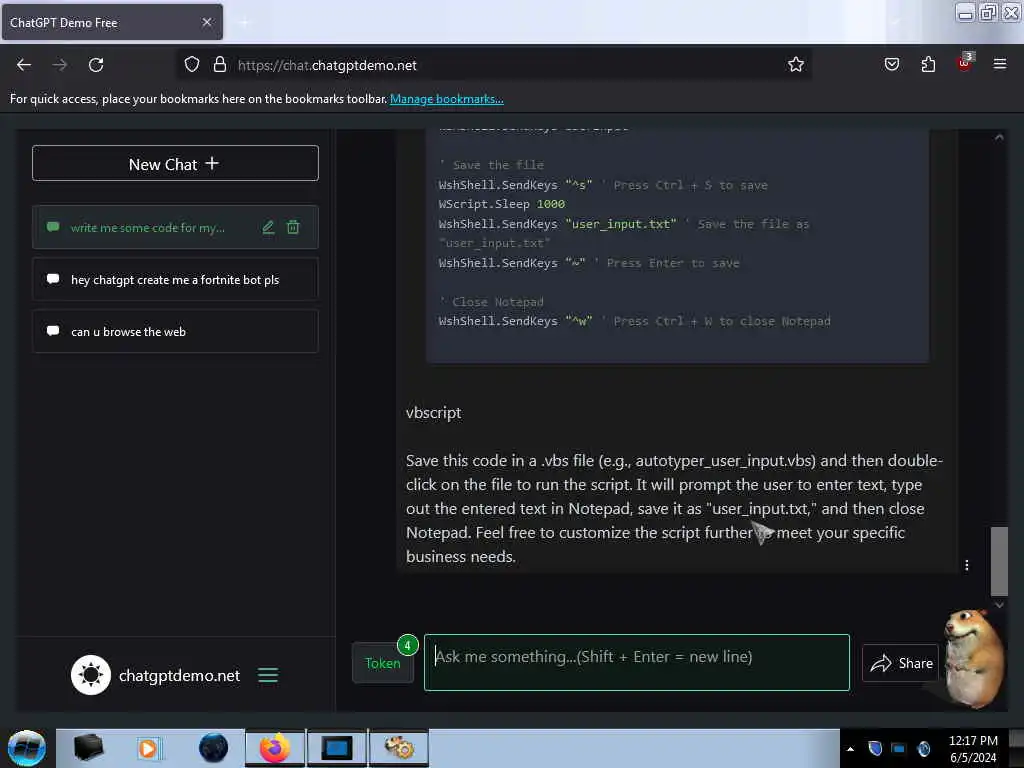
Task: Click the security shield tray icon
Action: 875,748
